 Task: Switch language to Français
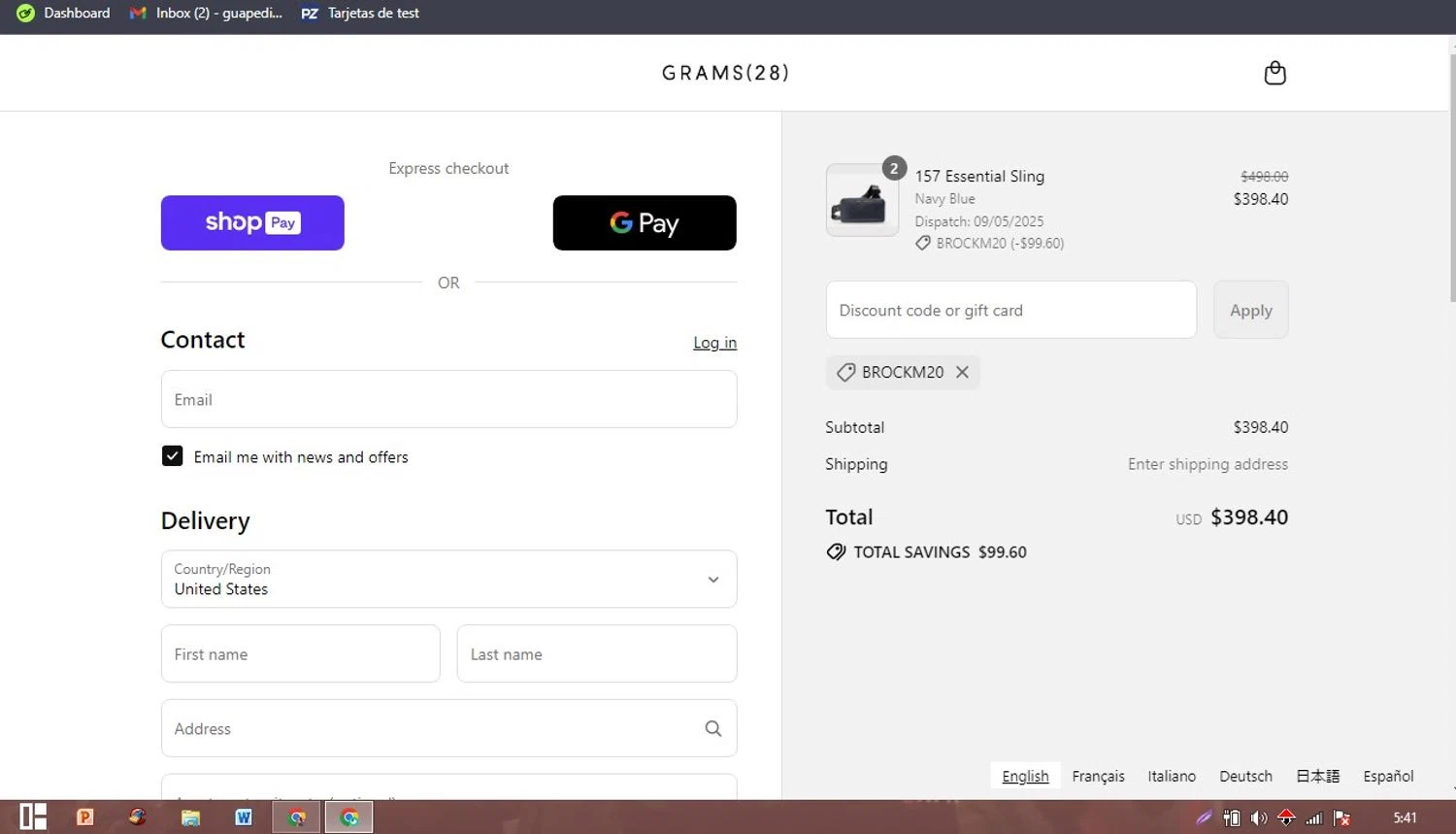(x=1098, y=776)
